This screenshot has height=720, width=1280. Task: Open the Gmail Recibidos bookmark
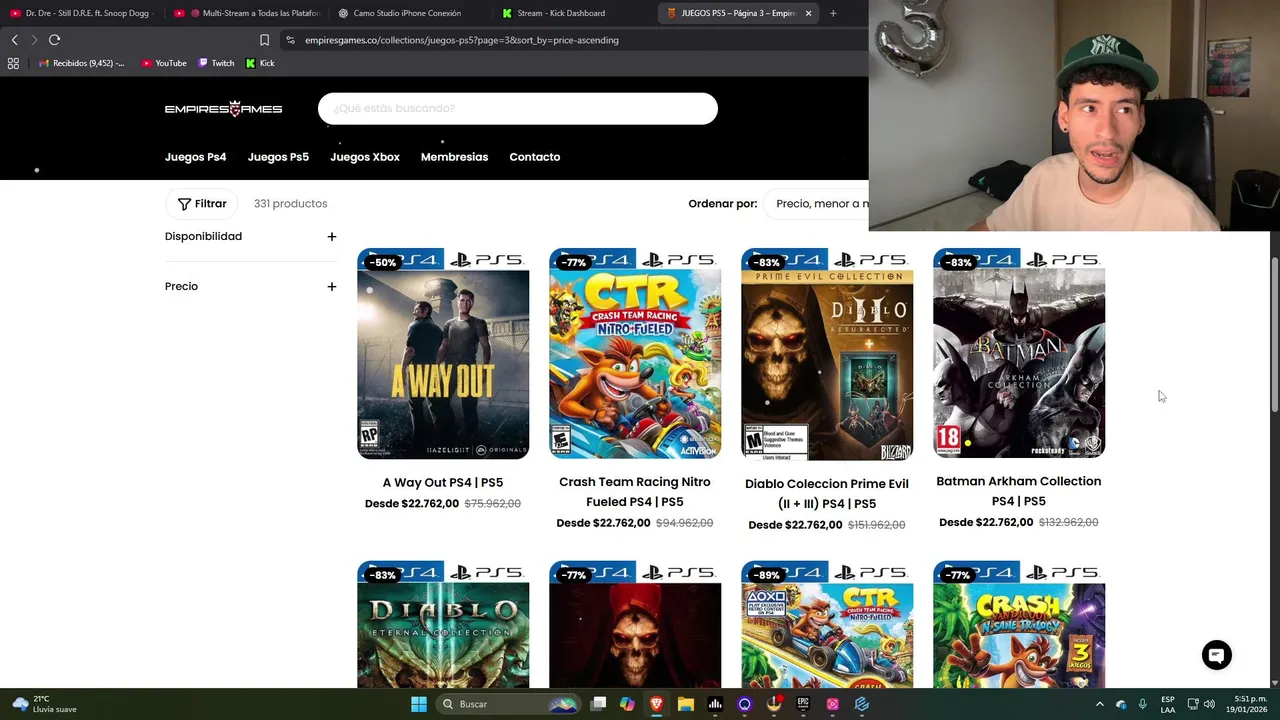click(82, 63)
